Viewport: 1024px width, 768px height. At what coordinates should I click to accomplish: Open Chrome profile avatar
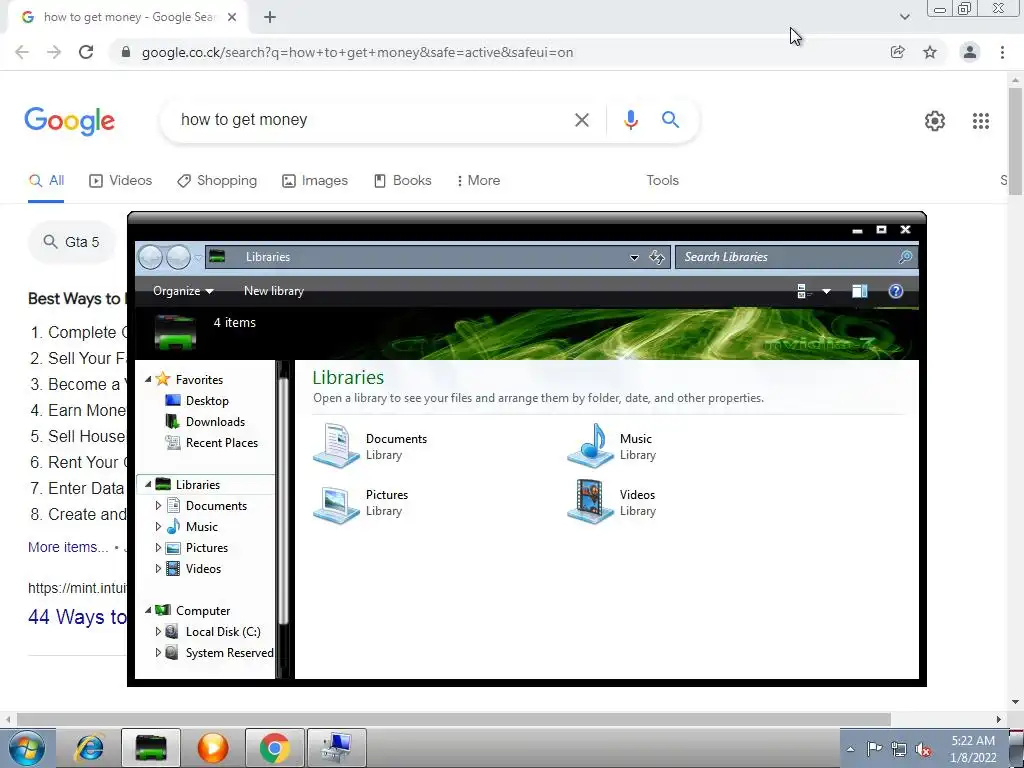click(970, 52)
